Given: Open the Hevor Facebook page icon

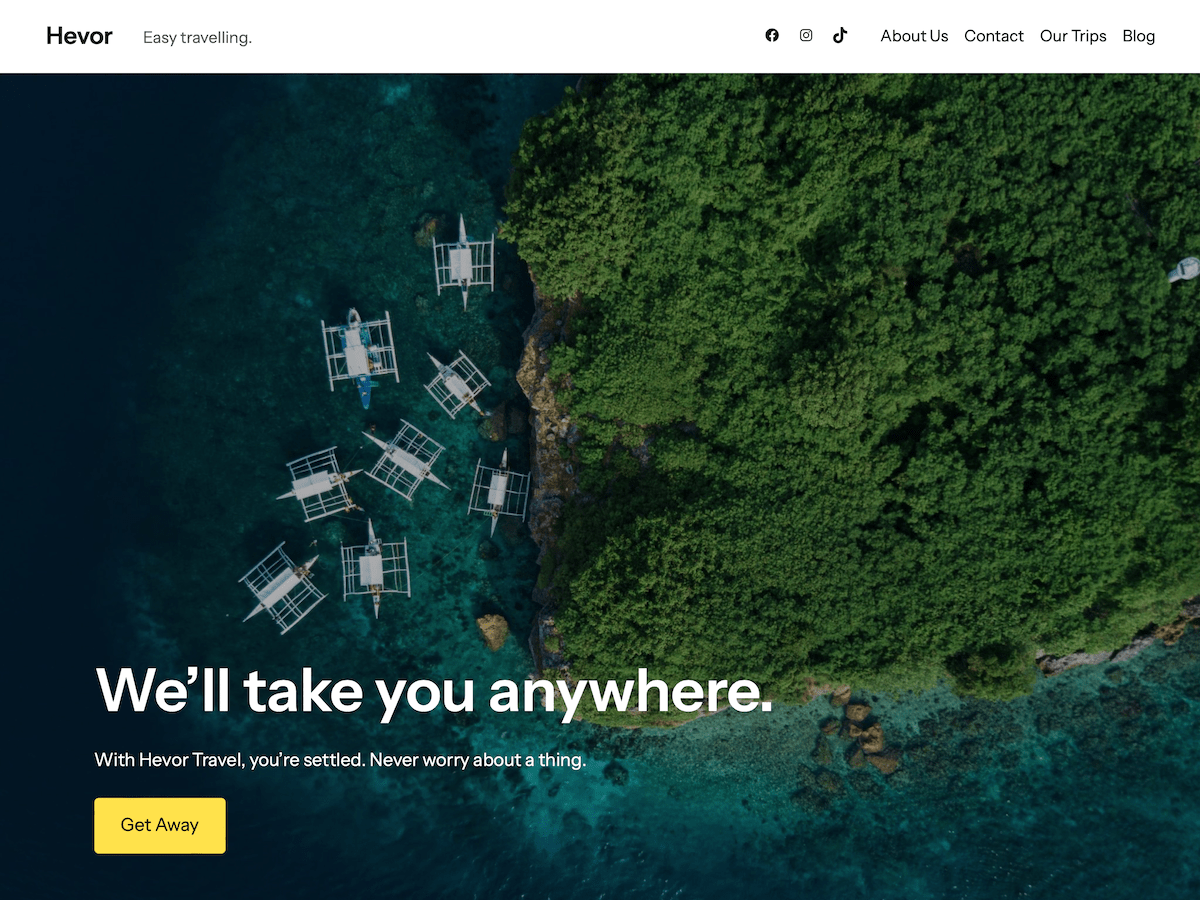Looking at the screenshot, I should tap(772, 36).
